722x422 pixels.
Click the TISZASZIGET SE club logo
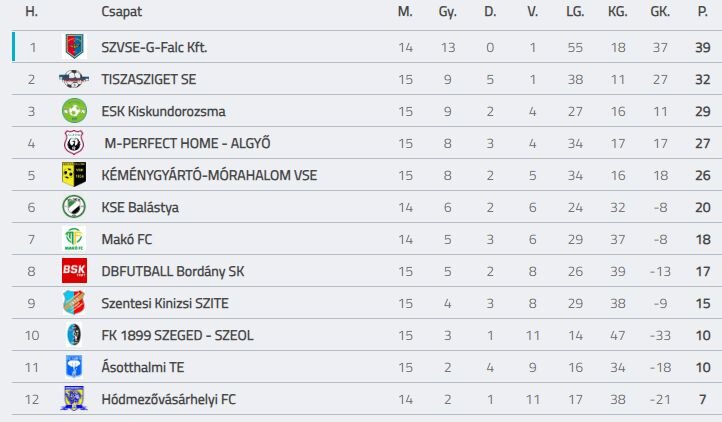(74, 79)
